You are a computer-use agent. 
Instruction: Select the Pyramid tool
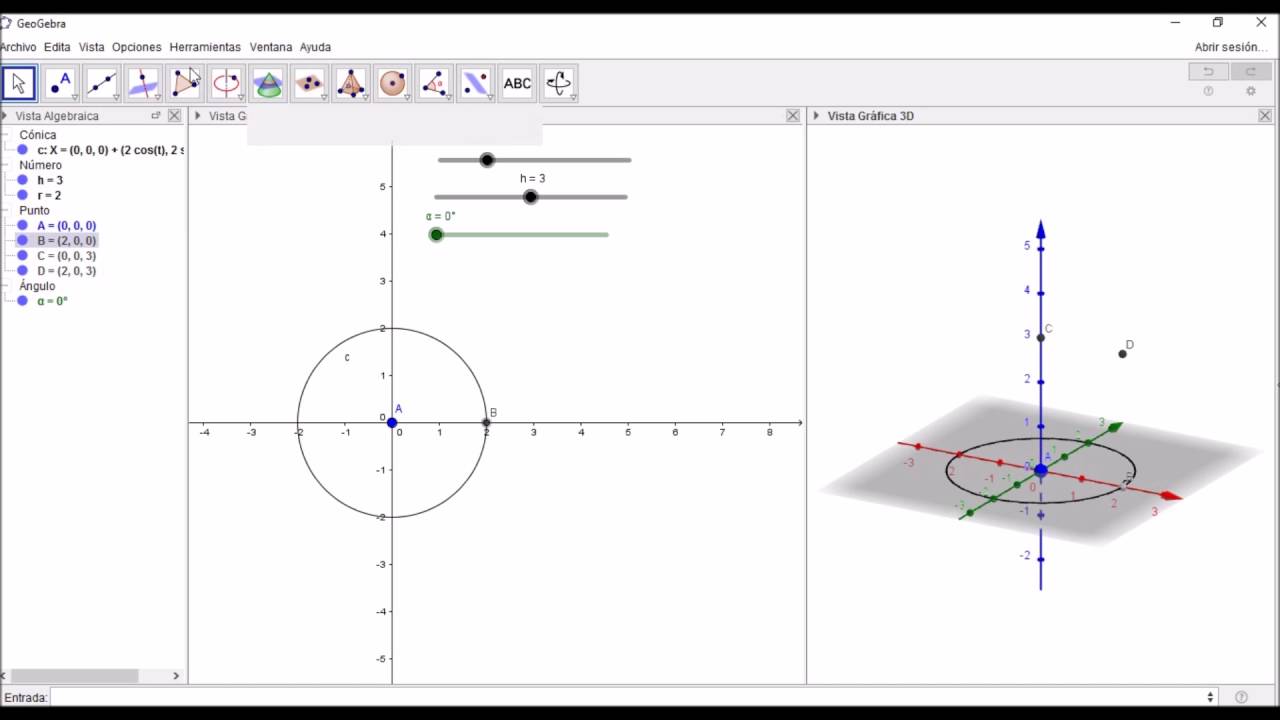click(351, 84)
